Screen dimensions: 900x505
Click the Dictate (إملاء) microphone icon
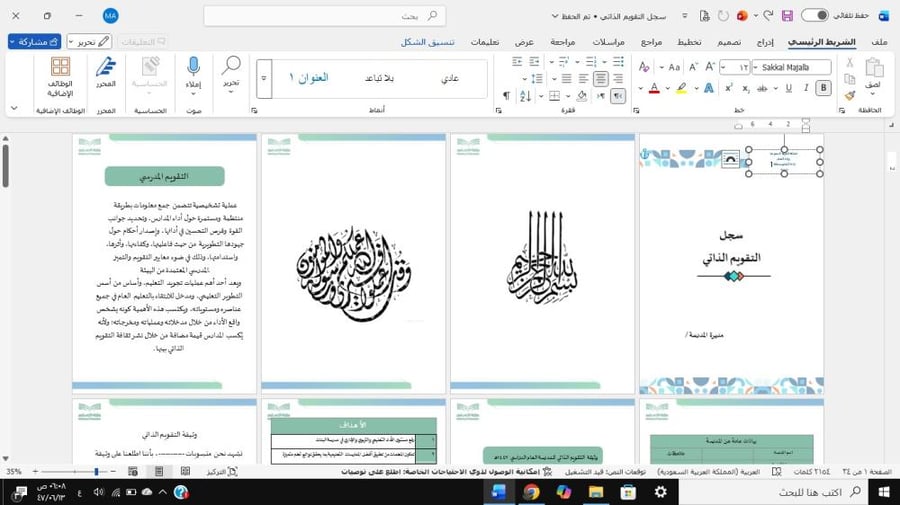point(193,67)
